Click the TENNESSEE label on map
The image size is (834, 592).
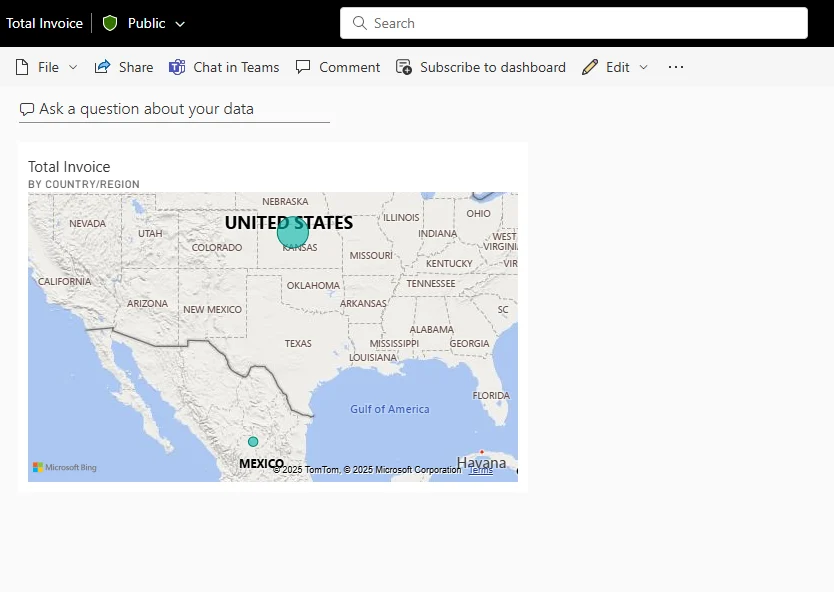click(431, 284)
